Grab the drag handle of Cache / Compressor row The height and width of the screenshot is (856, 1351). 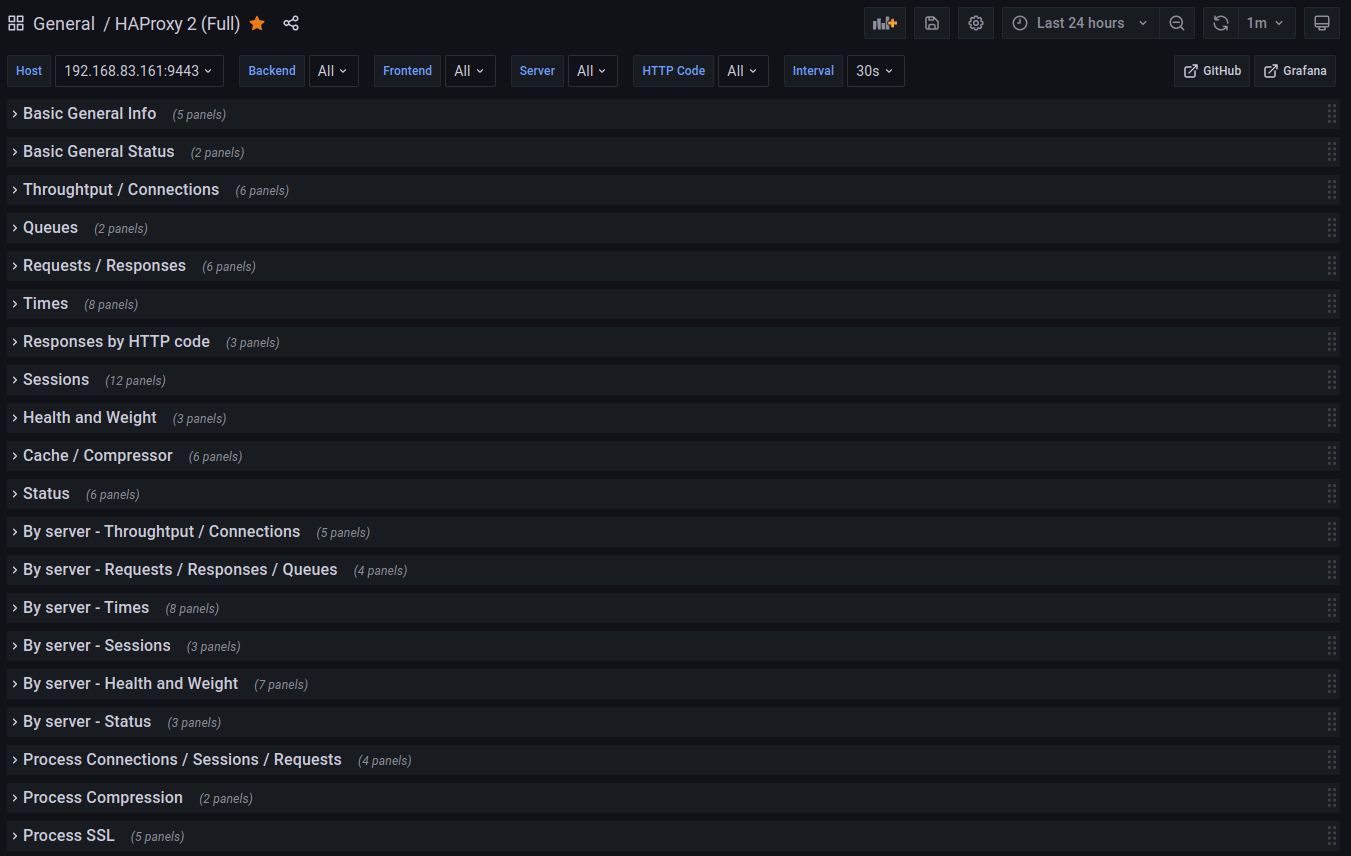pyautogui.click(x=1332, y=456)
